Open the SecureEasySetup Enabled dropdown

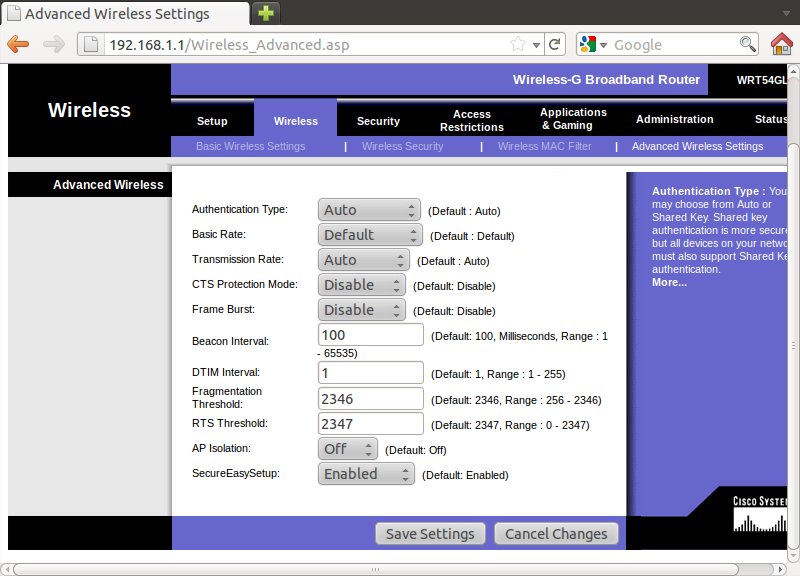366,474
